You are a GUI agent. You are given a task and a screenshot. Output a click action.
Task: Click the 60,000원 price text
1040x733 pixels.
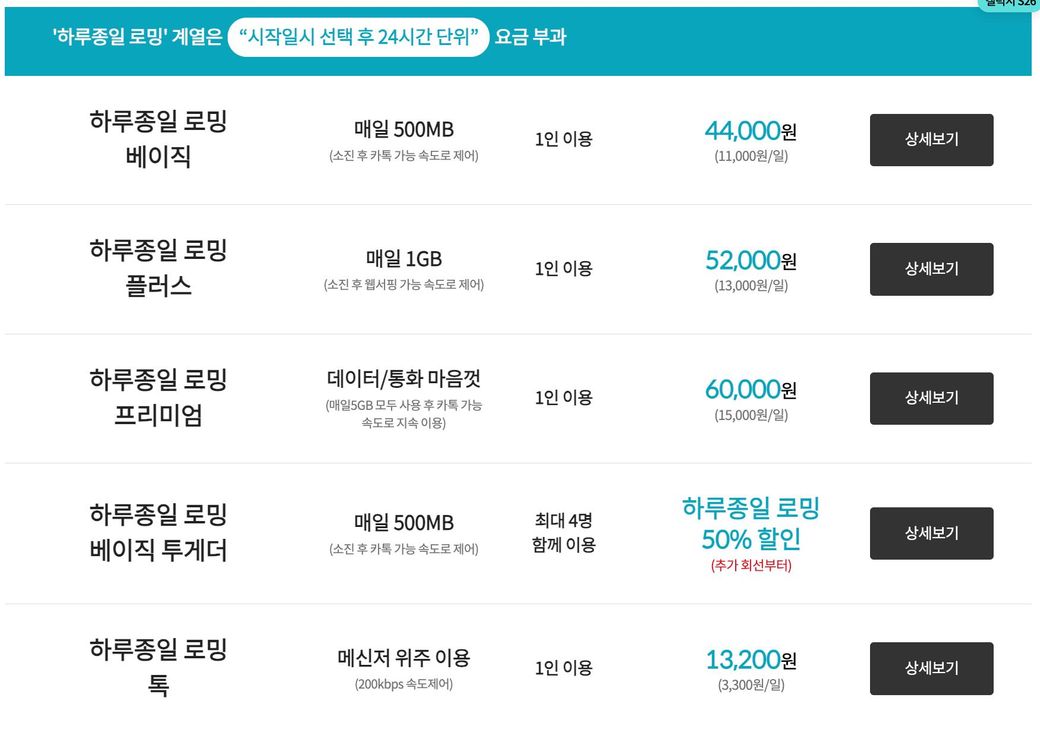pos(750,390)
